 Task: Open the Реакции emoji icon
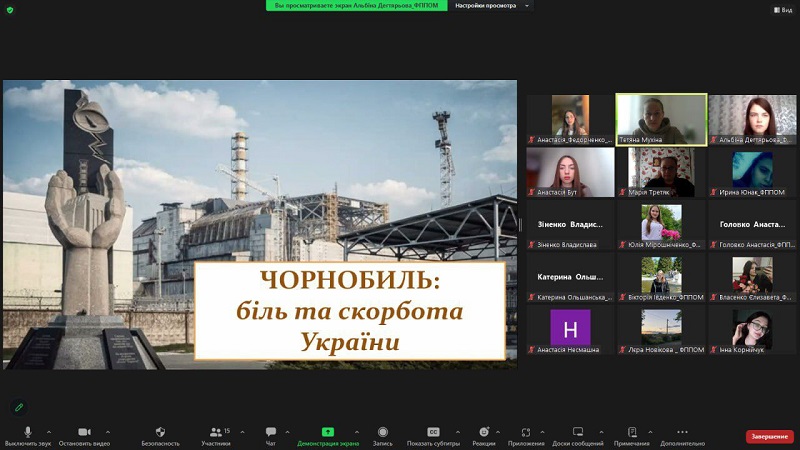click(x=483, y=432)
